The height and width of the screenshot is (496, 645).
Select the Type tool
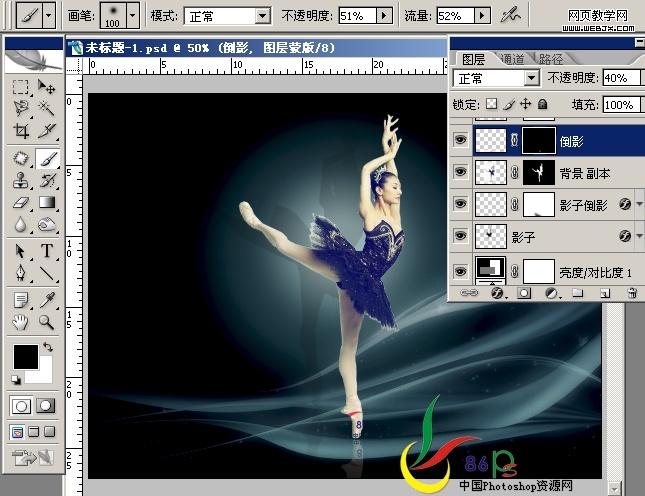46,250
